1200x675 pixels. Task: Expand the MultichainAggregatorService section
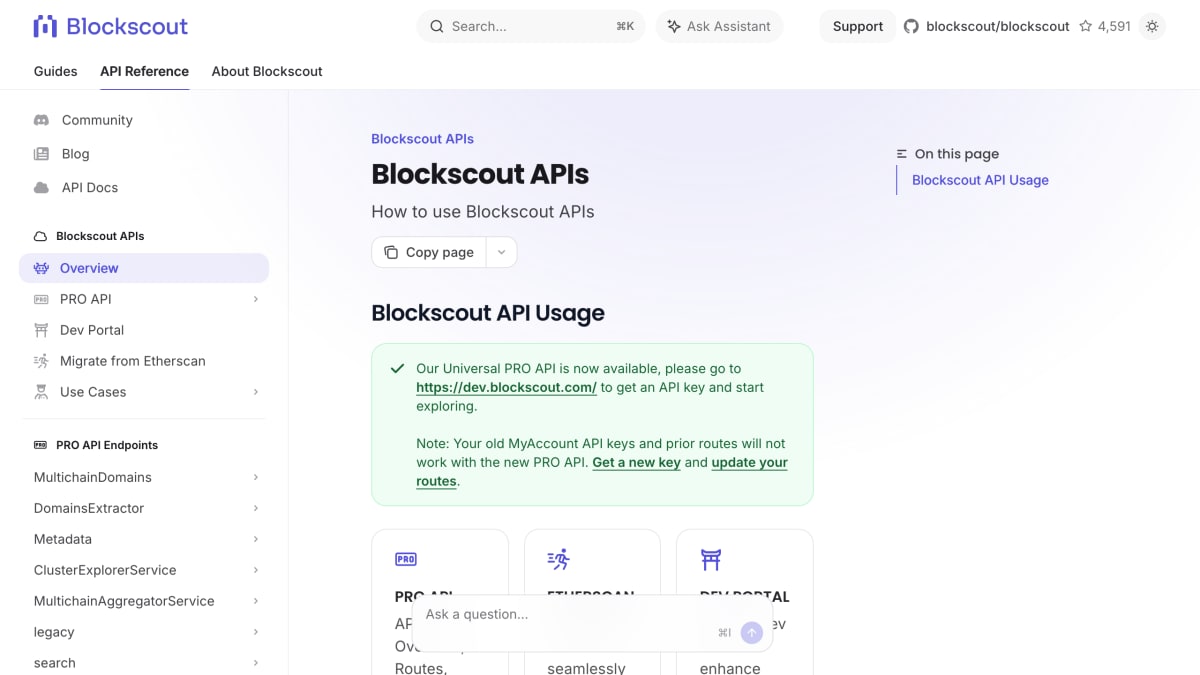[144, 601]
